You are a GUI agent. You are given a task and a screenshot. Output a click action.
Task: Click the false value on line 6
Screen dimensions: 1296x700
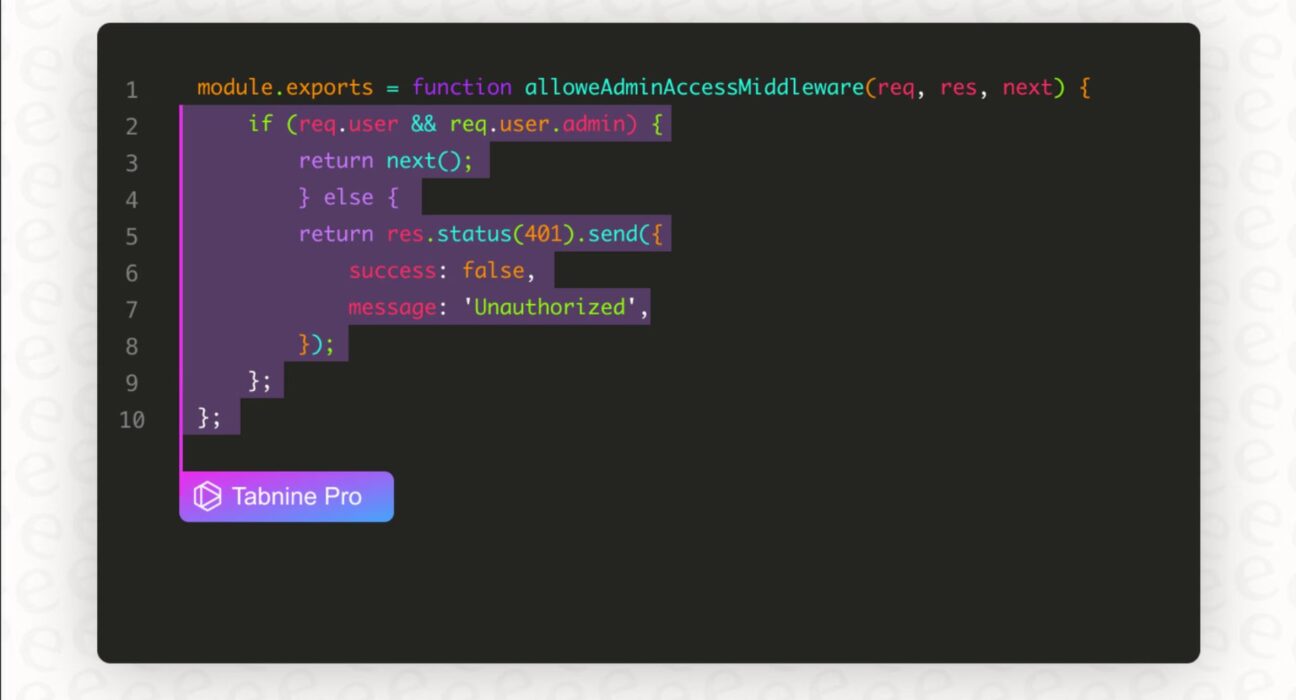(493, 271)
